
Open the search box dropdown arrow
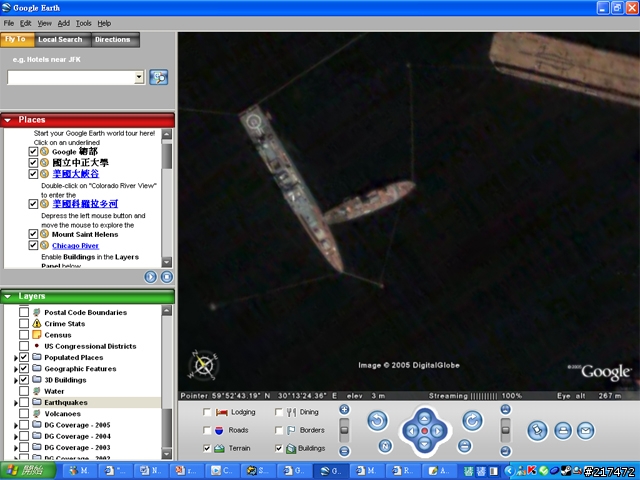pyautogui.click(x=139, y=77)
